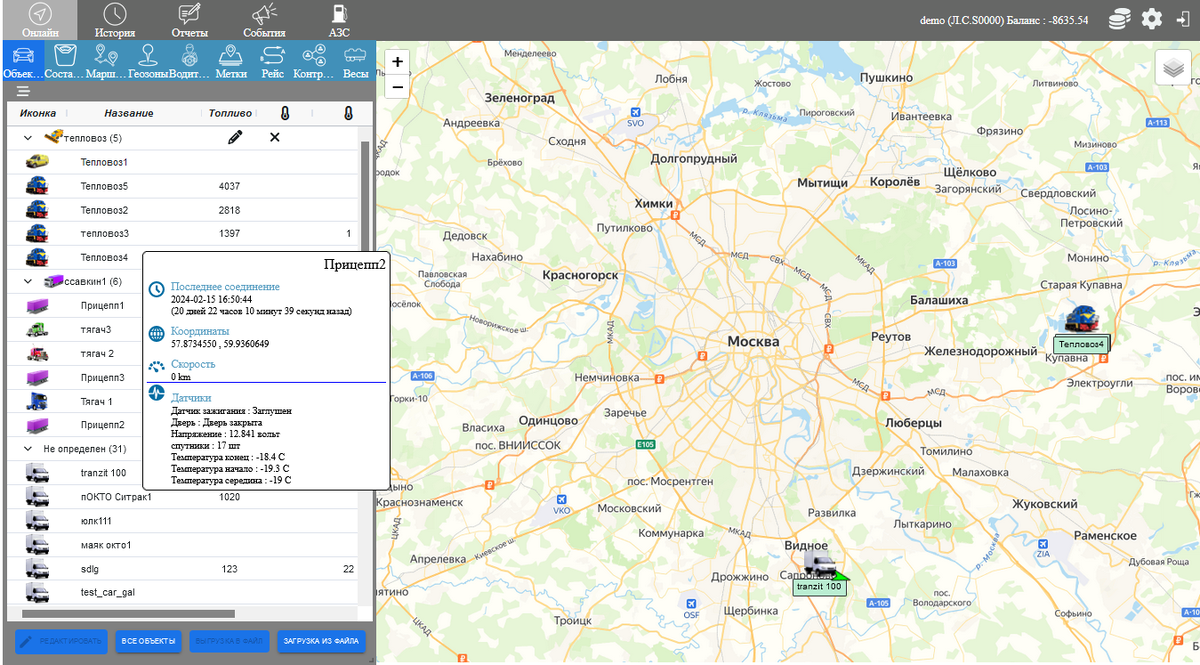Select the юлк111 row
This screenshot has width=1200, height=665.
pyautogui.click(x=182, y=521)
